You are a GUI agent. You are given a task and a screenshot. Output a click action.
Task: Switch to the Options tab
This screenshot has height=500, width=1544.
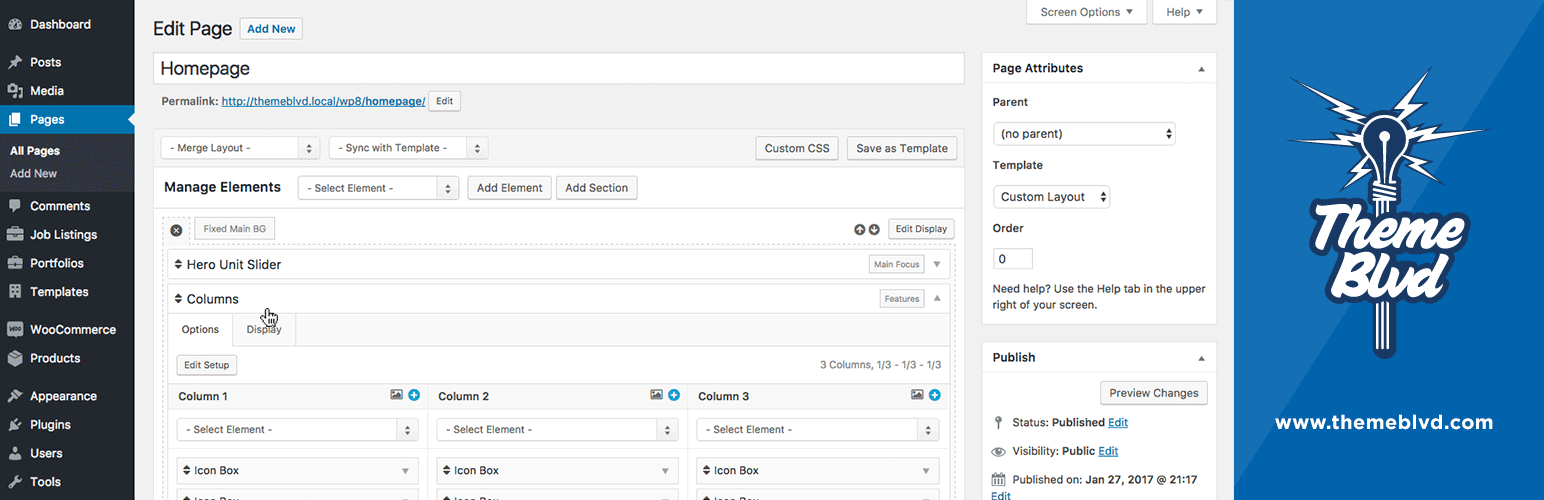tap(200, 330)
